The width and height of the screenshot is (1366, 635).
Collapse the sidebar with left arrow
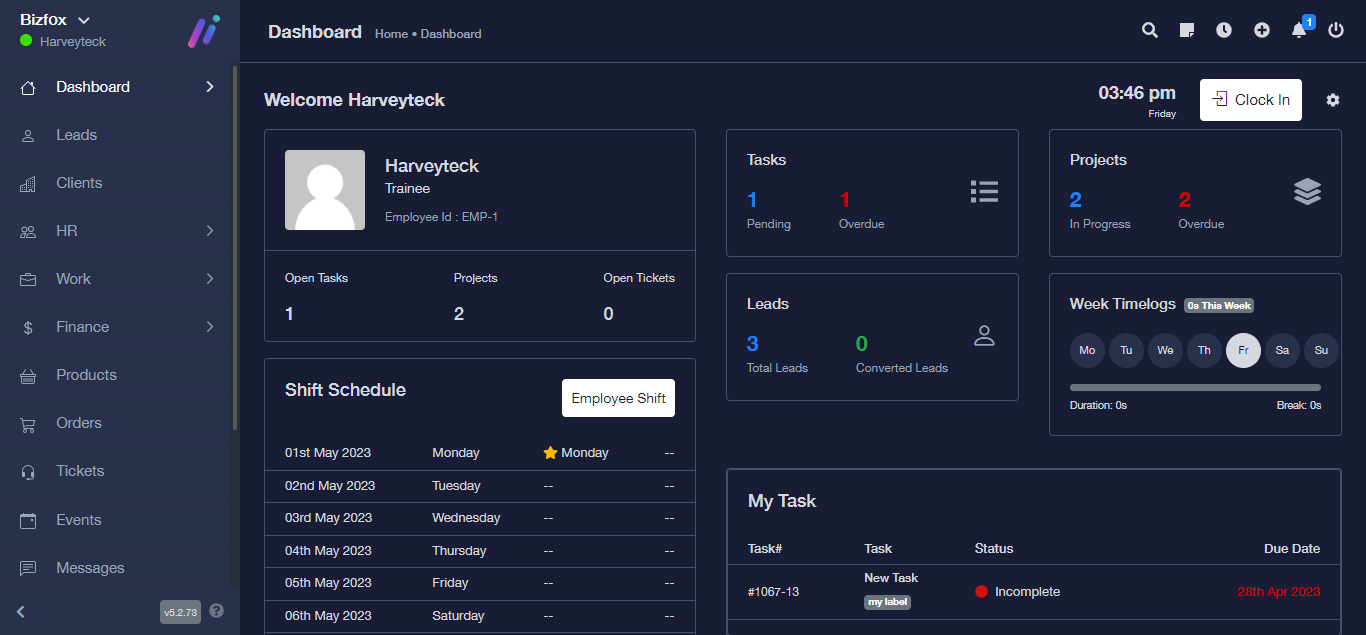[21, 611]
